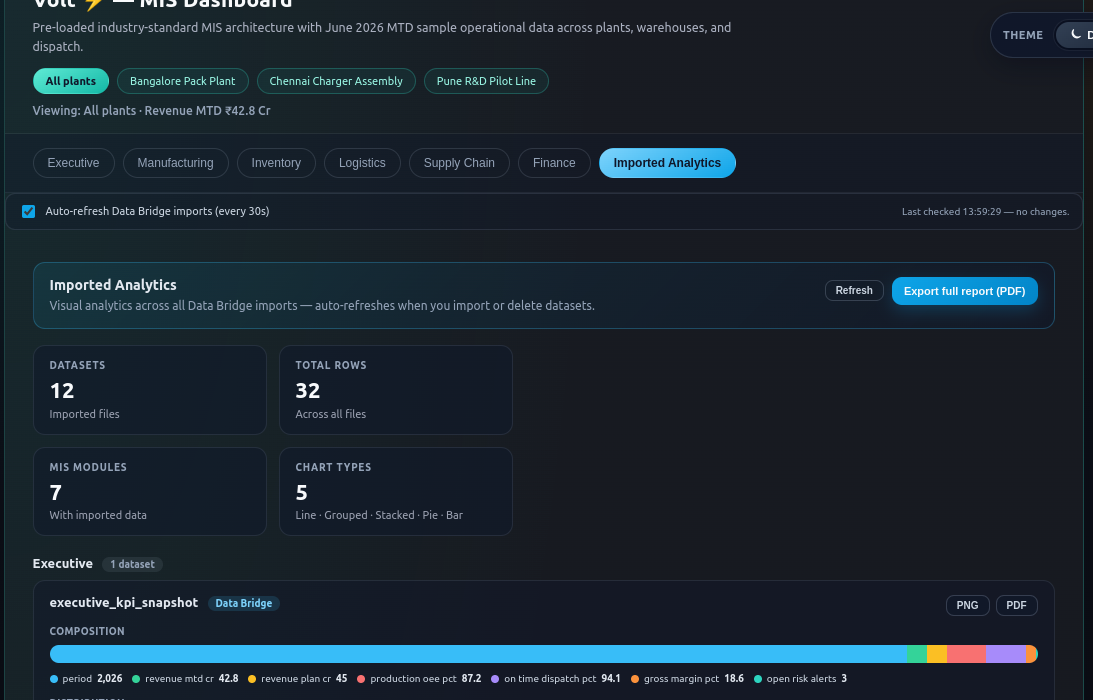Open the Executive tab
1093x700 pixels.
click(73, 163)
